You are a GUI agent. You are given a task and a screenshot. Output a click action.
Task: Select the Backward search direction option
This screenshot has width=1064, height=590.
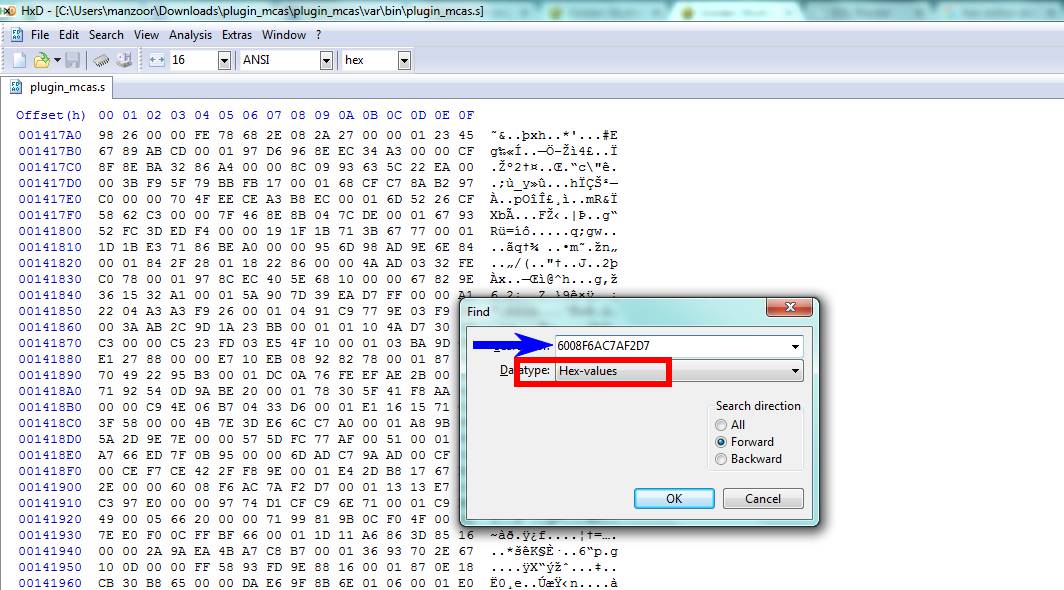point(721,459)
